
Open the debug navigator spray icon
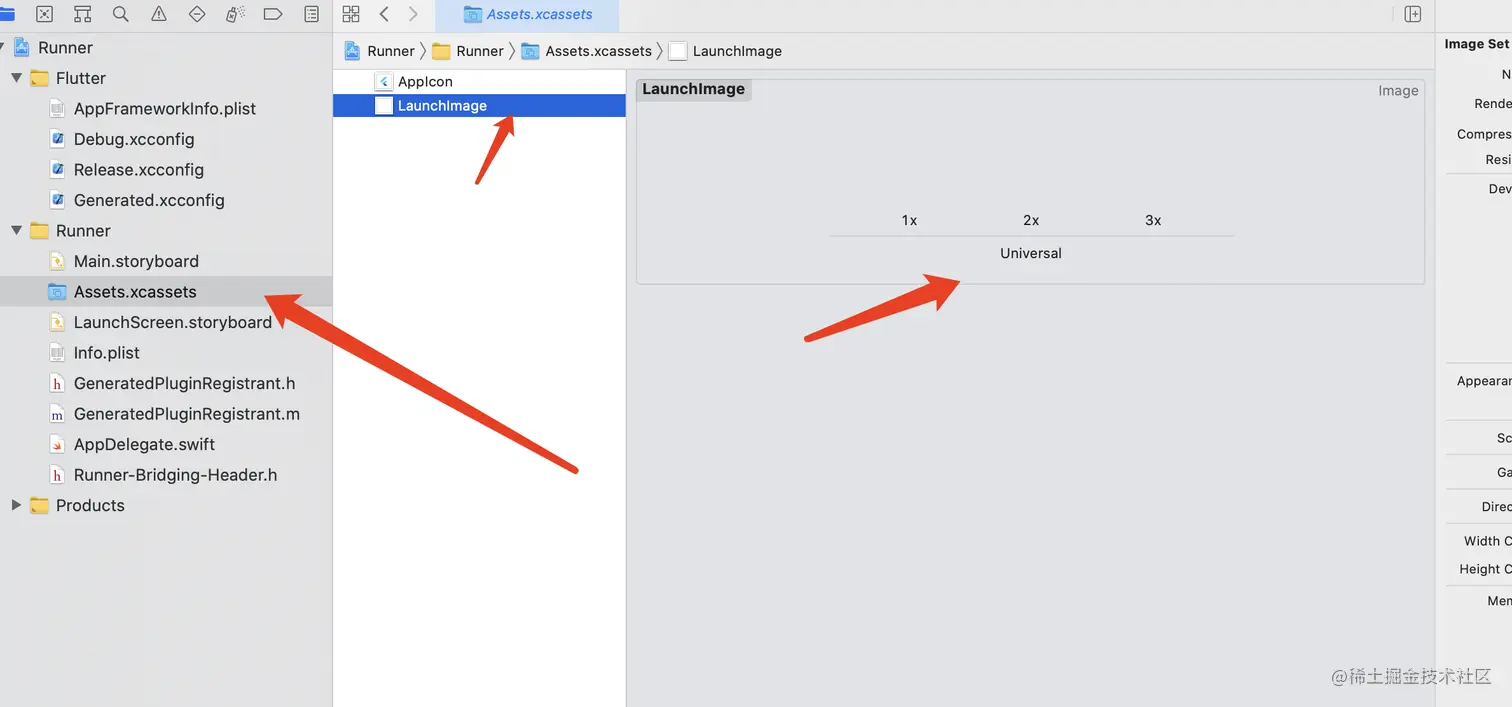235,14
